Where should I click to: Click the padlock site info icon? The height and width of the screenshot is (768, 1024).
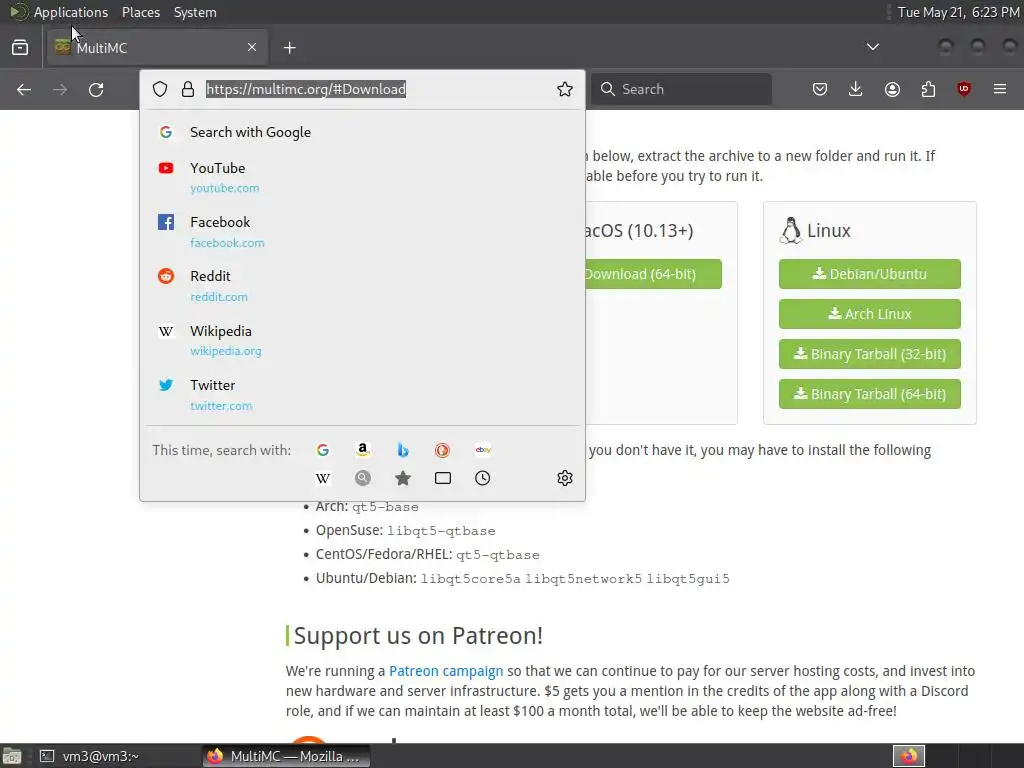(x=188, y=89)
